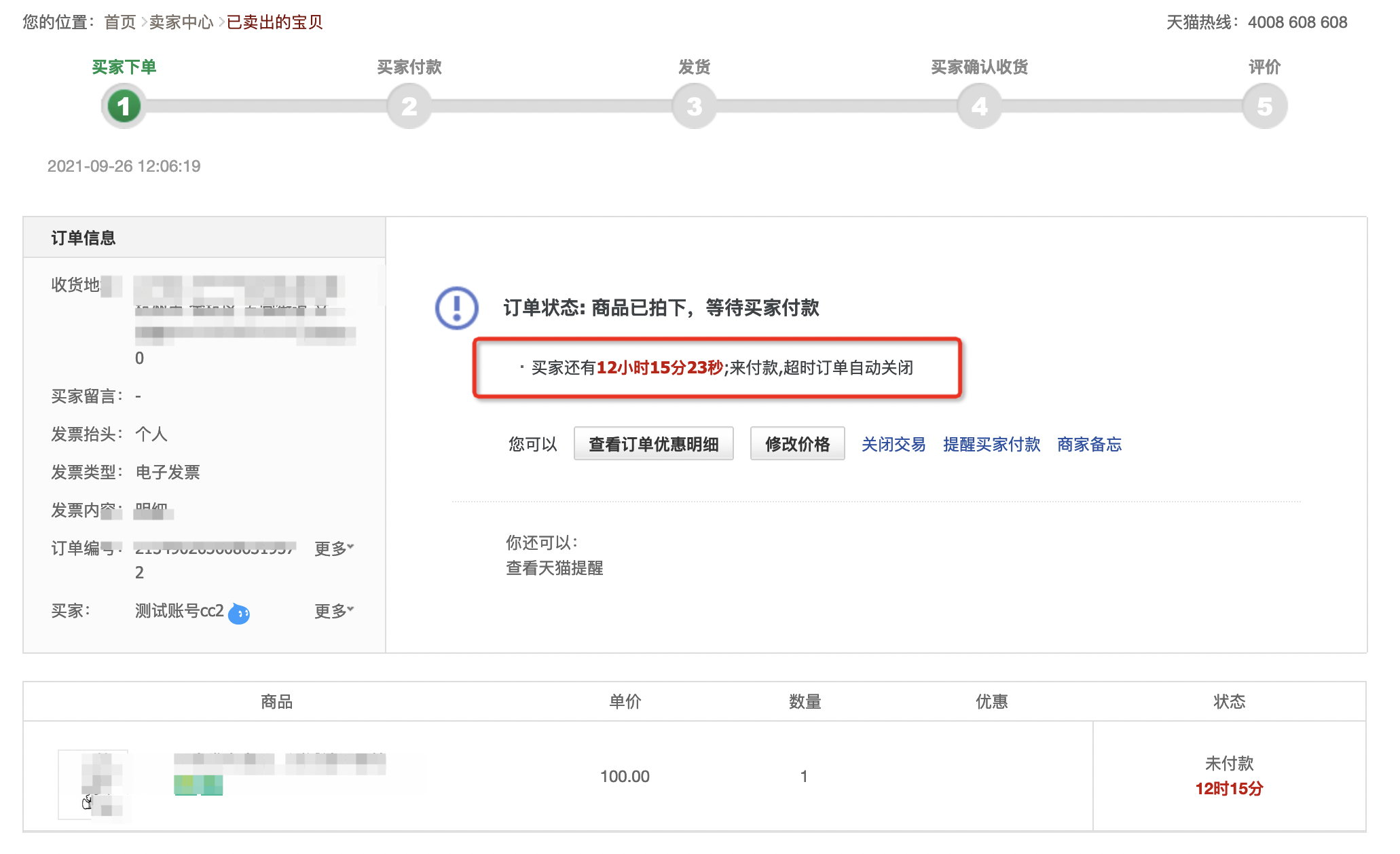The width and height of the screenshot is (1400, 854).
Task: Click the 评价 step label
Action: coord(1264,67)
